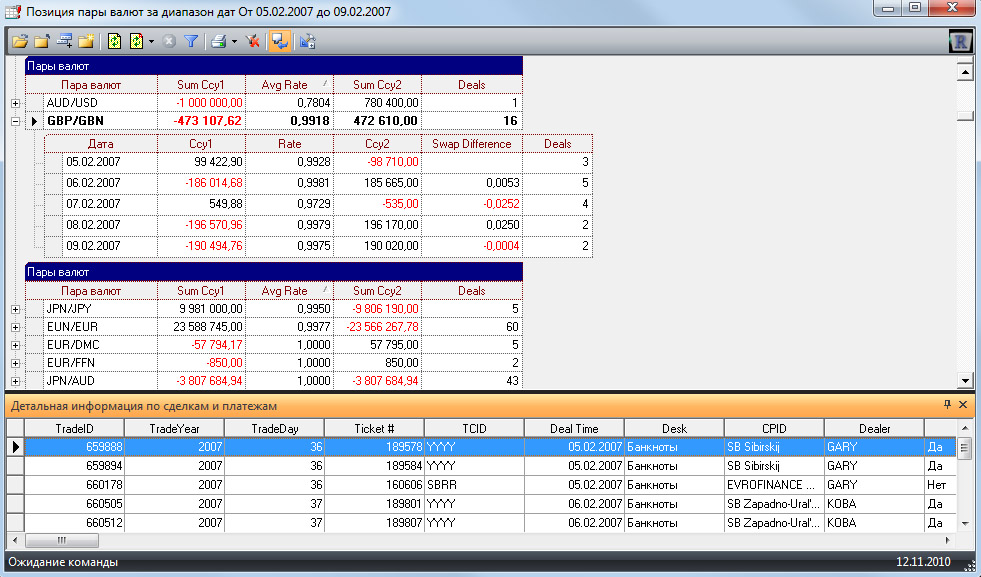Screen dimensions: 981x577
Task: Click the add row toolbar icon
Action: point(64,42)
